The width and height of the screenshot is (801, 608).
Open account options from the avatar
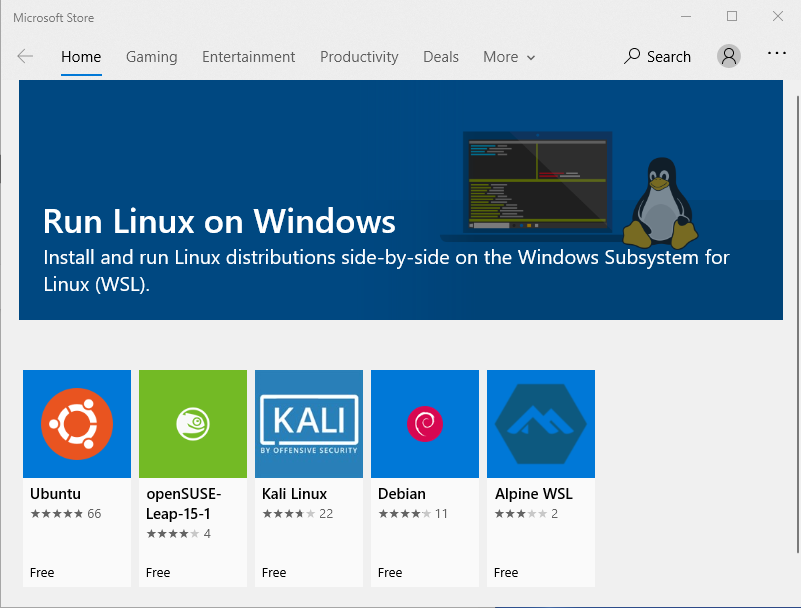tap(728, 55)
